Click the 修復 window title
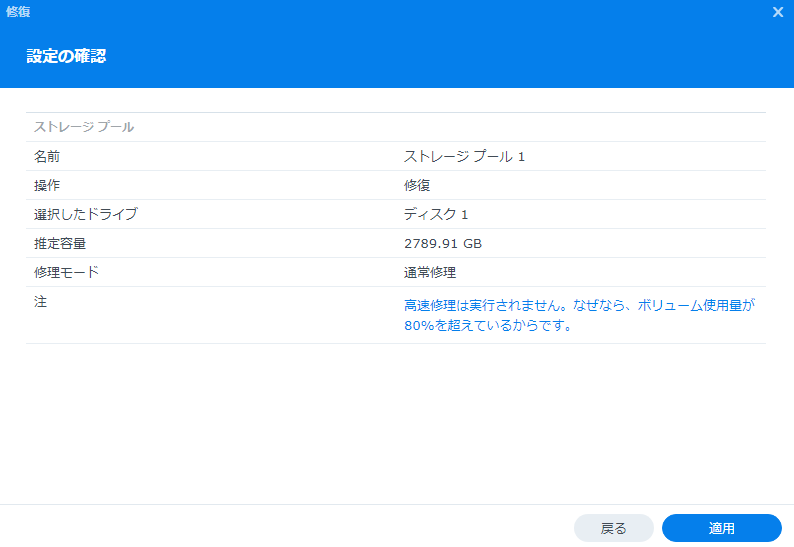Image resolution: width=794 pixels, height=547 pixels. click(18, 12)
